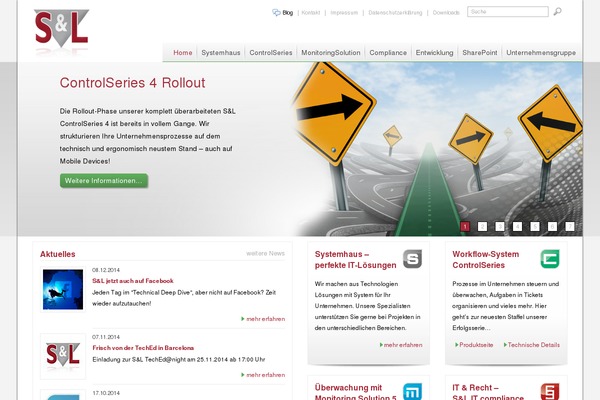This screenshot has width=600, height=400.
Task: Open 'S&L jetzt auch auf Facebook' headline
Action: point(133,281)
